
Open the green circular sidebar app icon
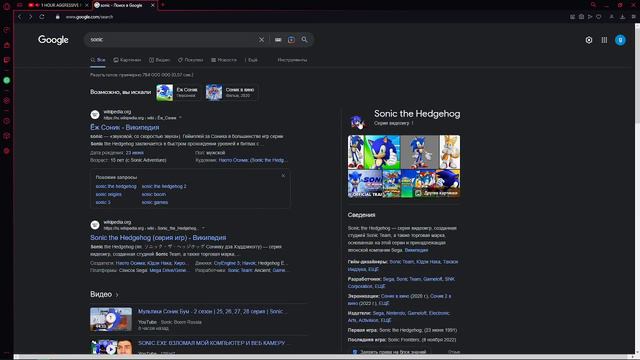click(7, 80)
